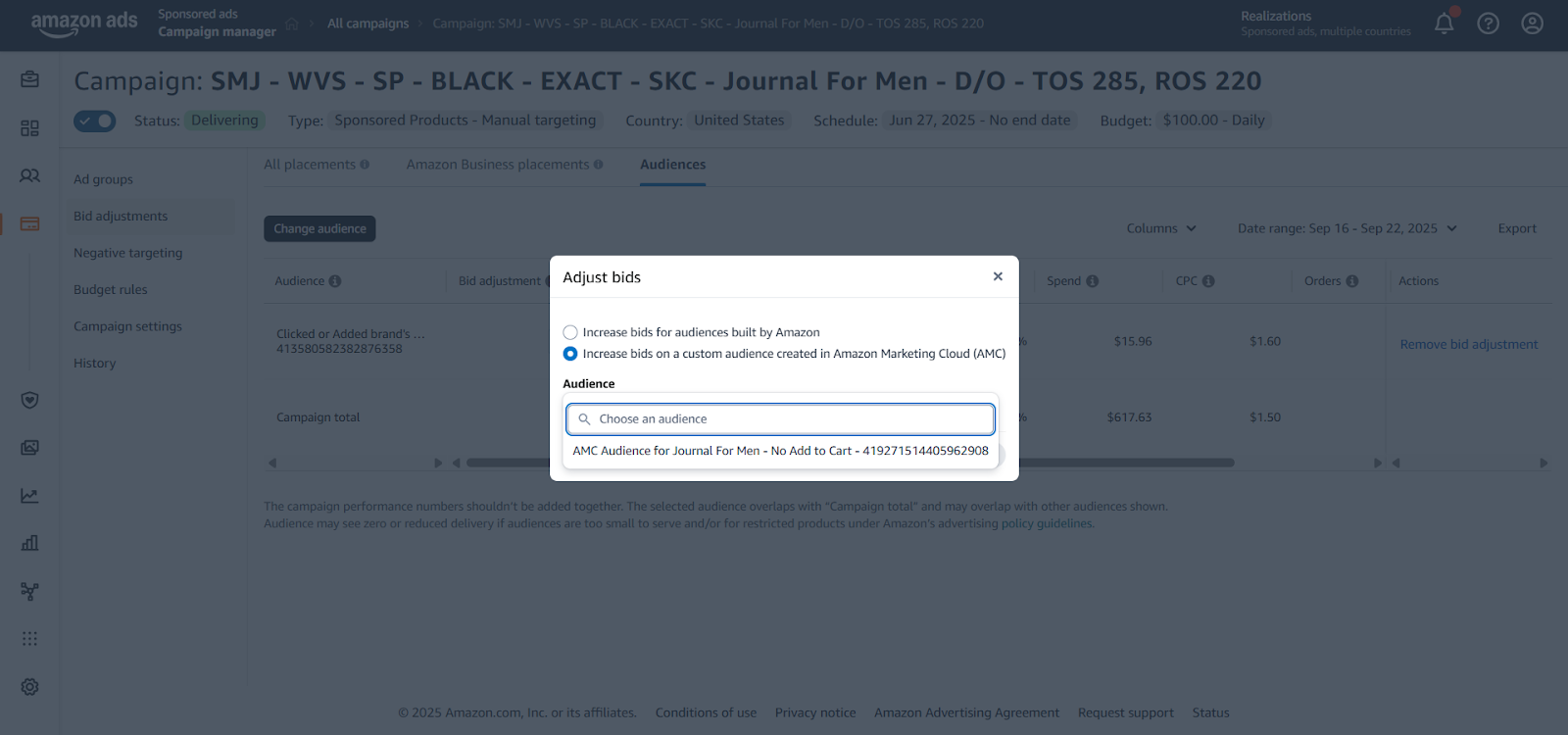Switch to the Audiences tab
Screen dimensions: 1568x735
click(x=673, y=165)
